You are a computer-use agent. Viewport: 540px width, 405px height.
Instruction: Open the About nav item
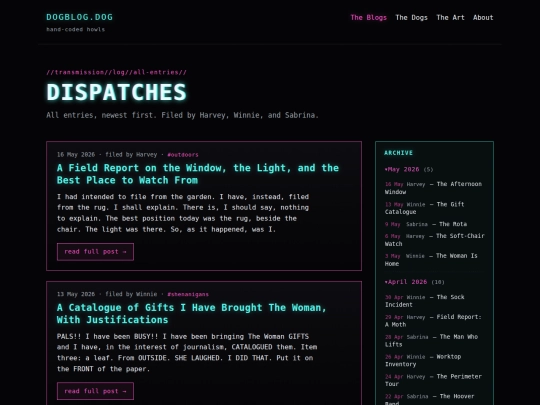(x=483, y=18)
